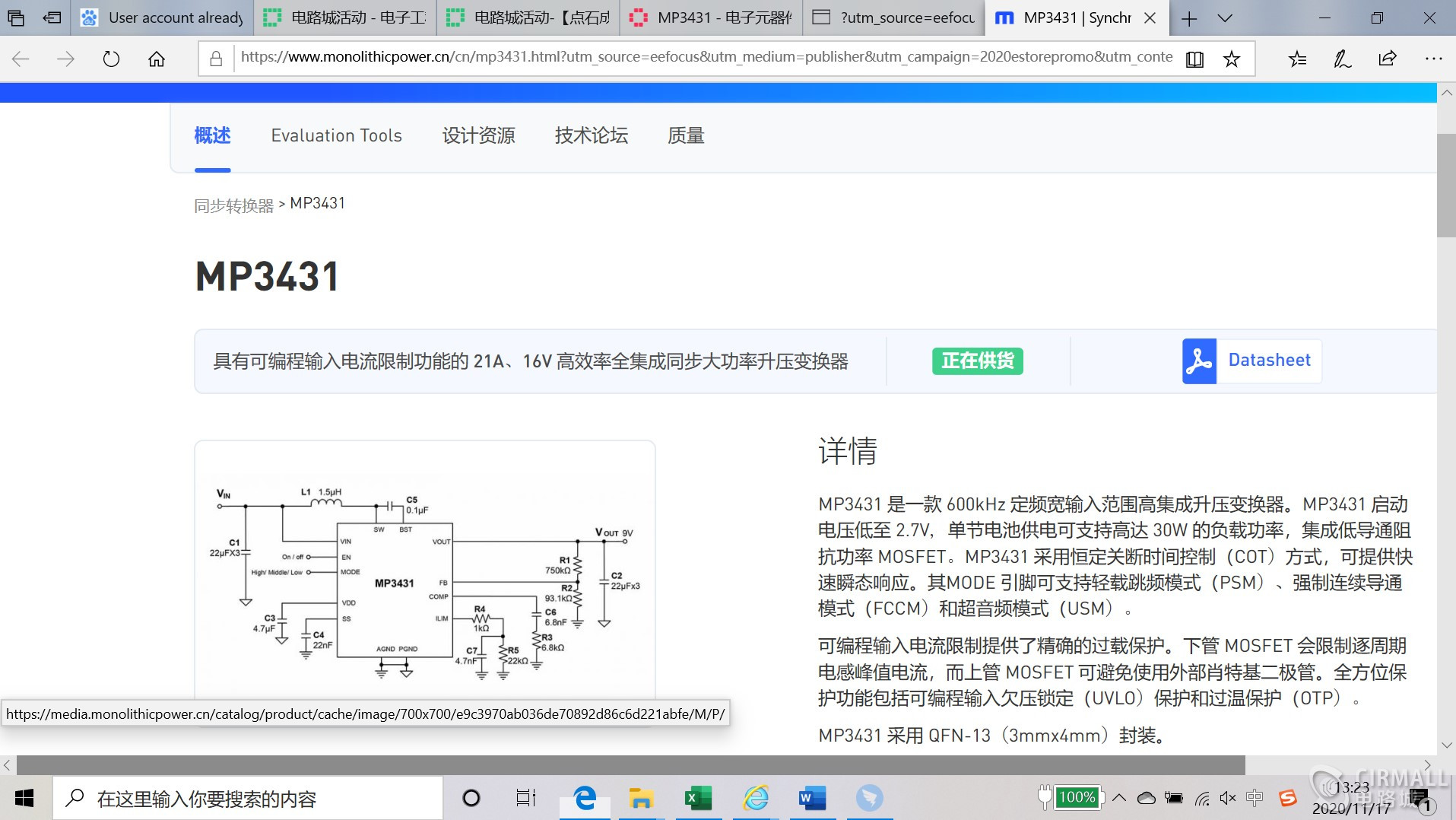
Task: Follow the 同步转换器 breadcrumb link
Action: (x=233, y=205)
